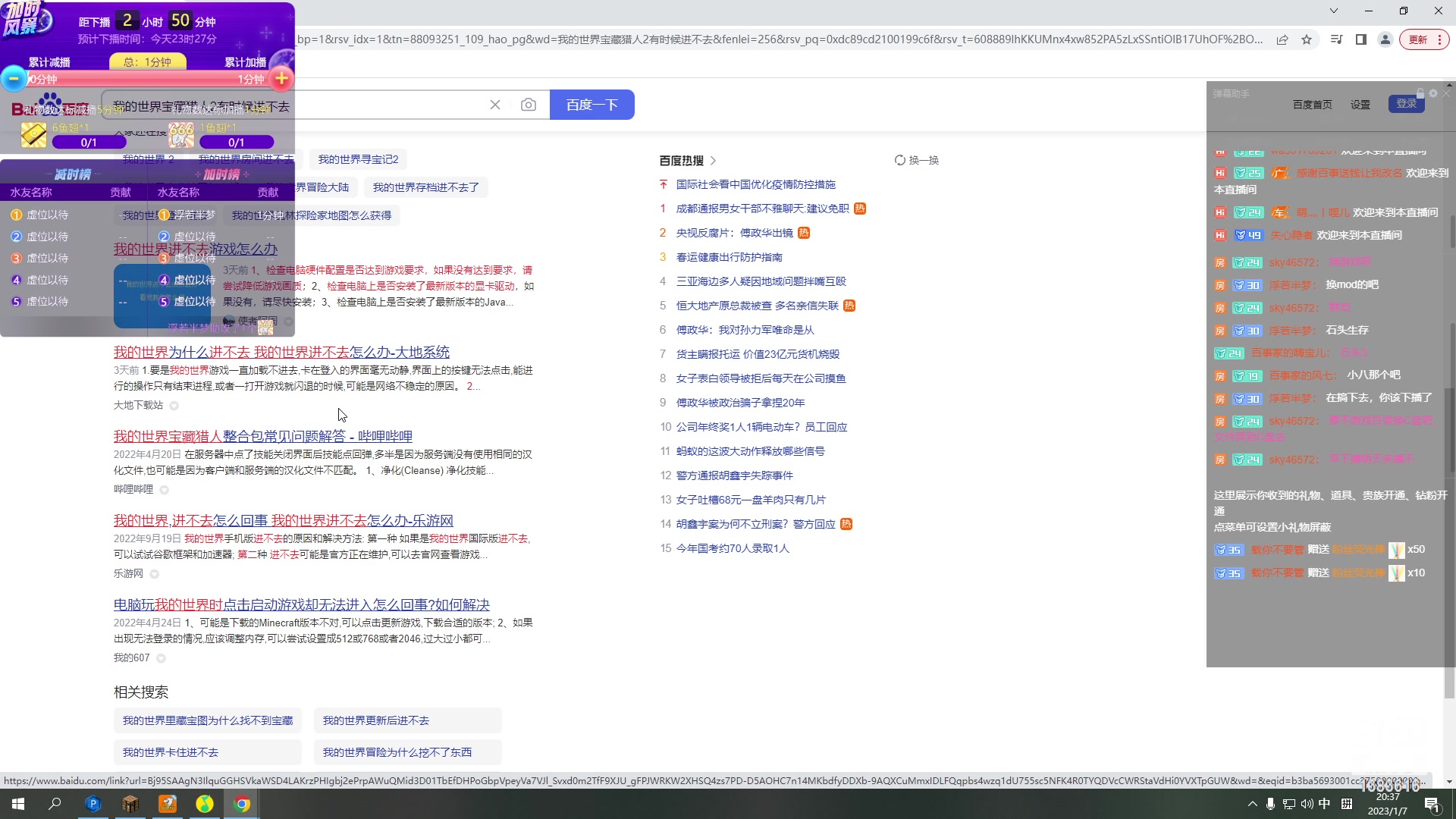
Task: Open the share page icon in address bar
Action: [1282, 39]
